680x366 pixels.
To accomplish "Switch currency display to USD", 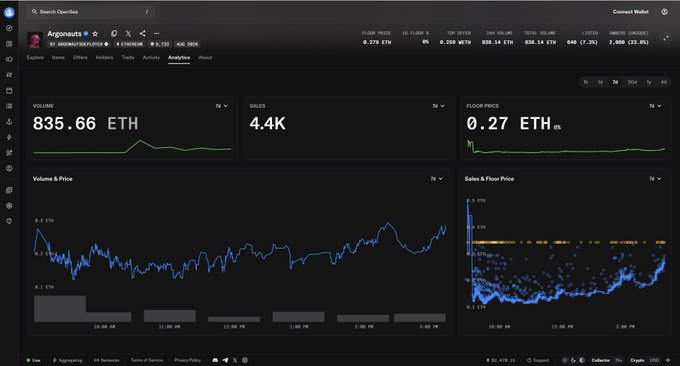I will click(x=654, y=360).
